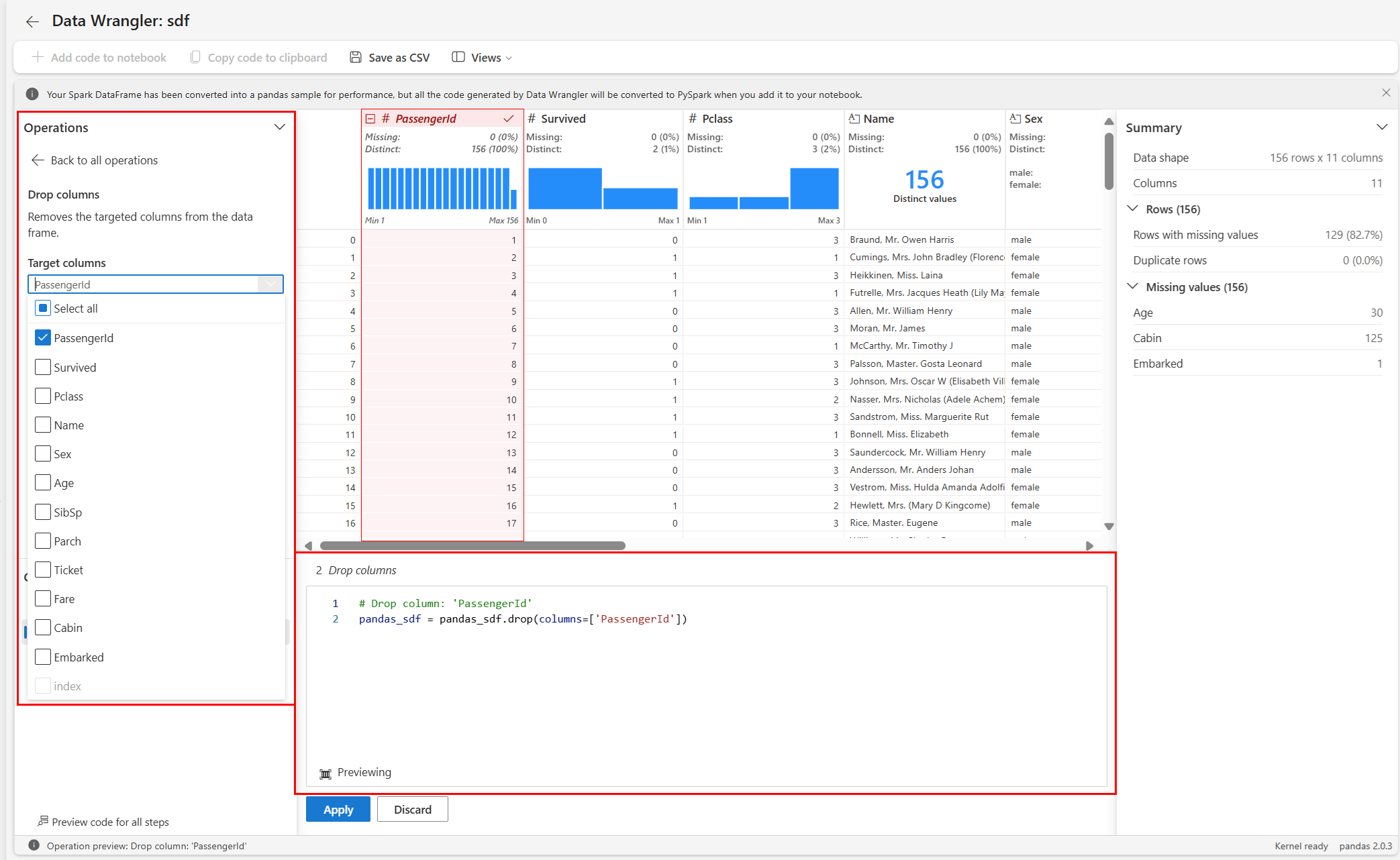The width and height of the screenshot is (1400, 860).
Task: Click the 'Duplicate rows' summary entry
Action: pyautogui.click(x=1257, y=260)
